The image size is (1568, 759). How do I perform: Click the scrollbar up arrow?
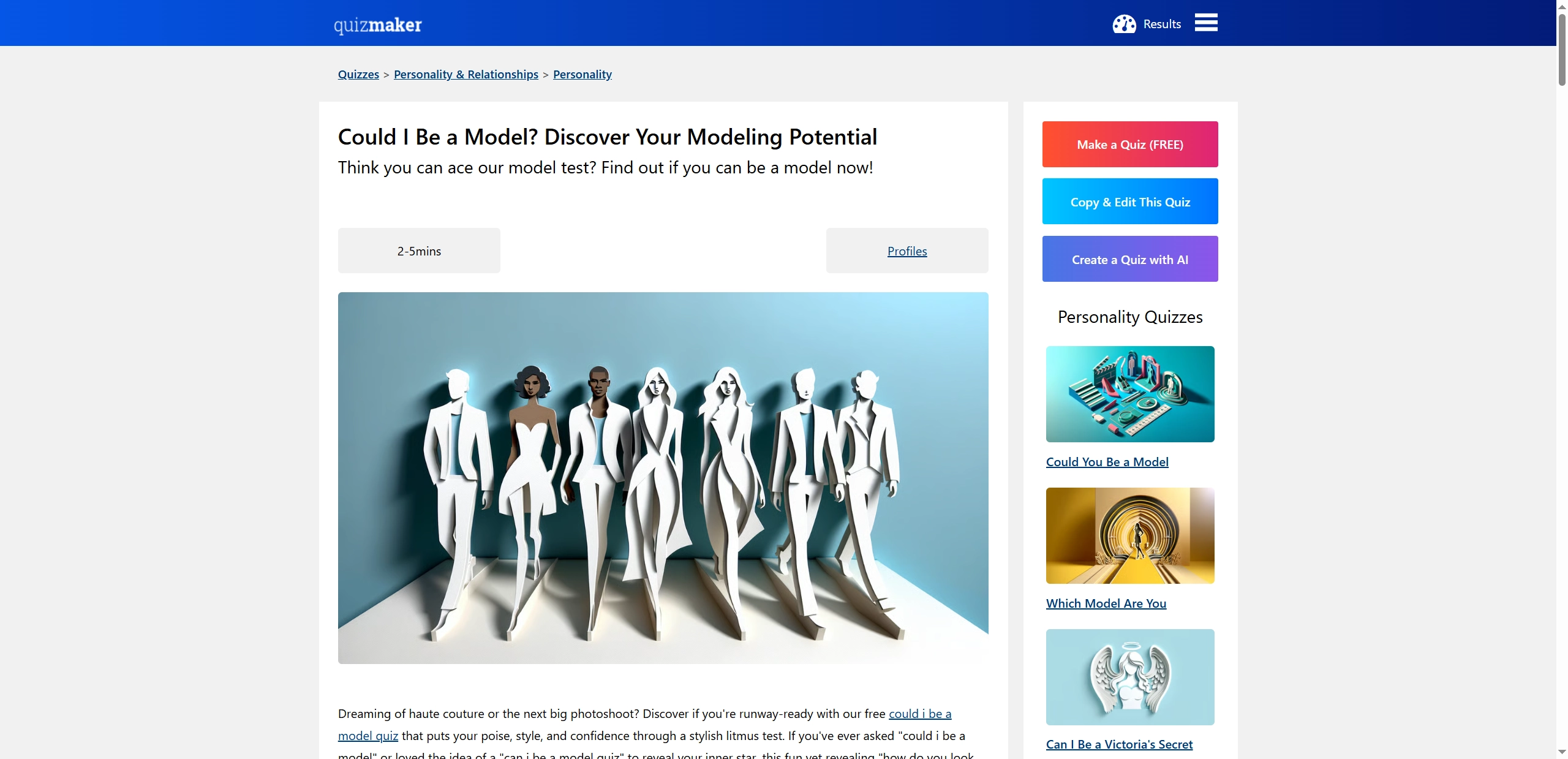click(x=1561, y=5)
